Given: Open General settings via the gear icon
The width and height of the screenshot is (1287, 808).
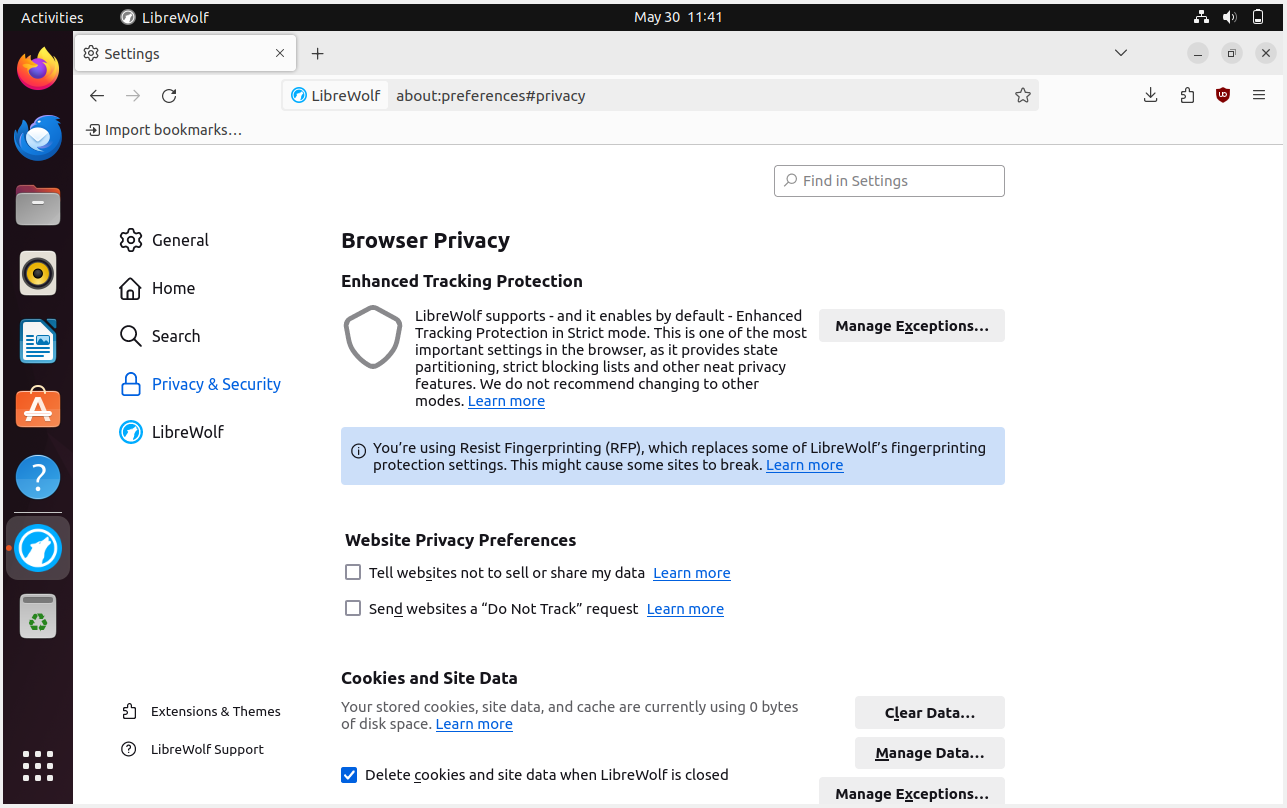Looking at the screenshot, I should tap(180, 240).
